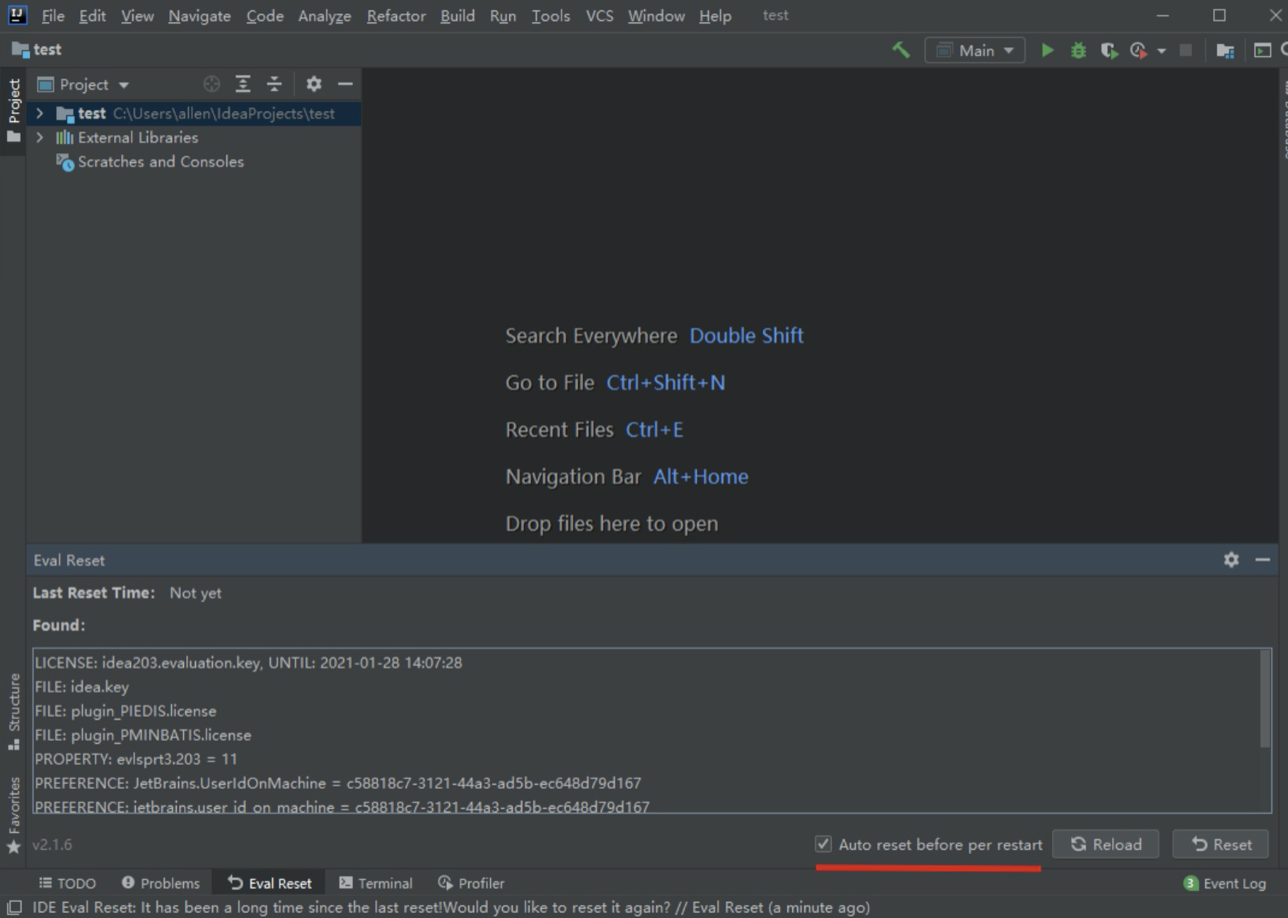Image resolution: width=1288 pixels, height=918 pixels.
Task: Open the Run menu
Action: point(503,16)
